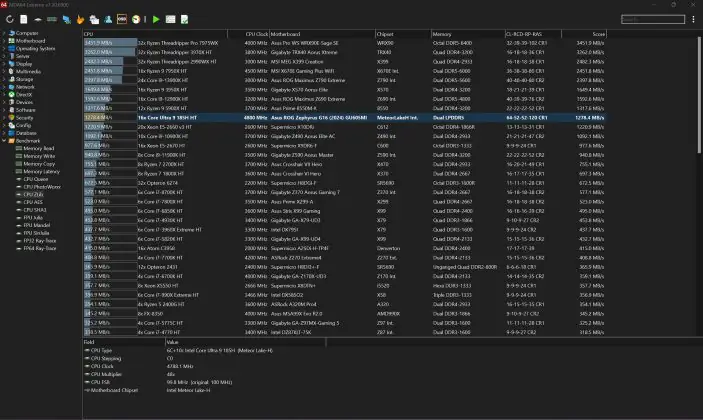703x420 pixels.
Task: Start the System Stability Test flame icon
Action: click(x=80, y=19)
